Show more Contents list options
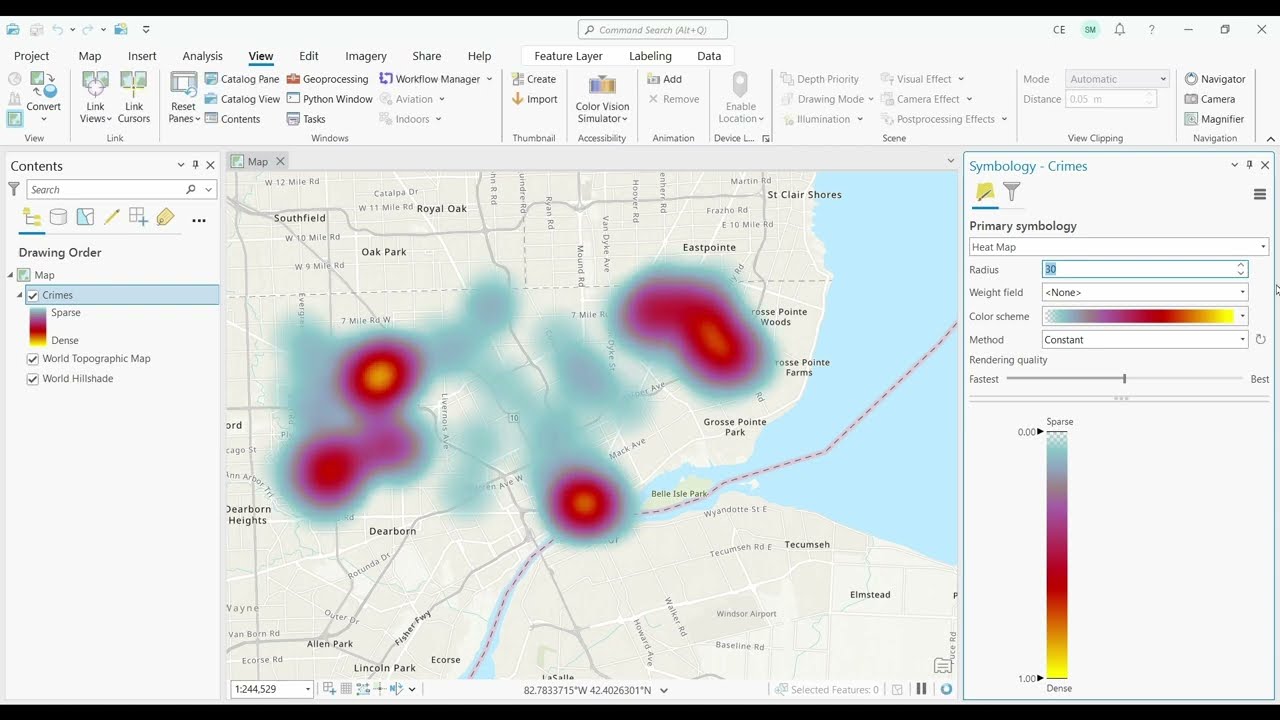This screenshot has width=1280, height=720. tap(199, 220)
